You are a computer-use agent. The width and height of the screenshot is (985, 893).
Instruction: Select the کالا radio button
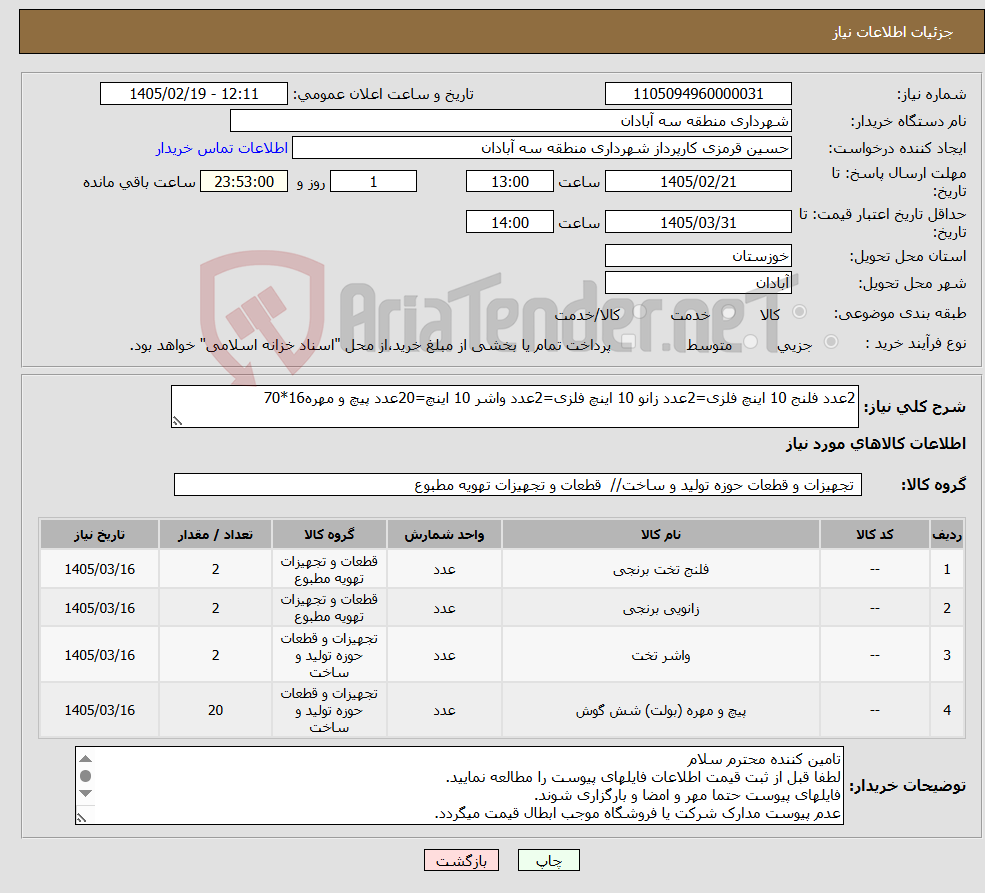tap(800, 312)
